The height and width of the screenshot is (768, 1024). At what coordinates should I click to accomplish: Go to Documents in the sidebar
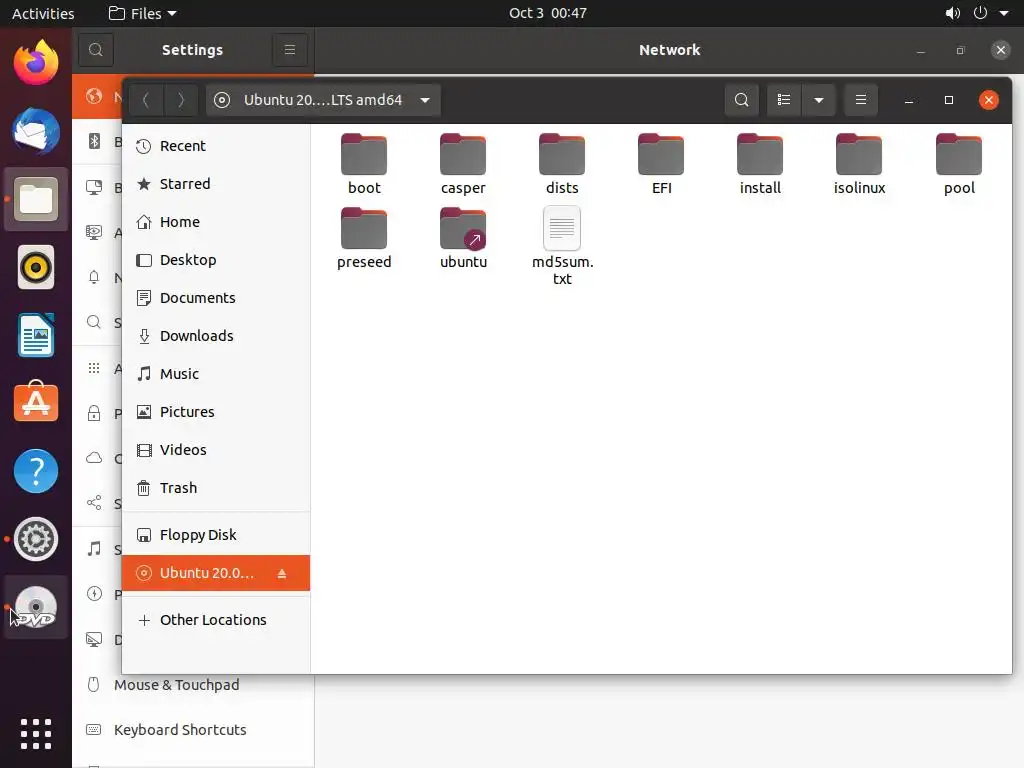coord(216,298)
